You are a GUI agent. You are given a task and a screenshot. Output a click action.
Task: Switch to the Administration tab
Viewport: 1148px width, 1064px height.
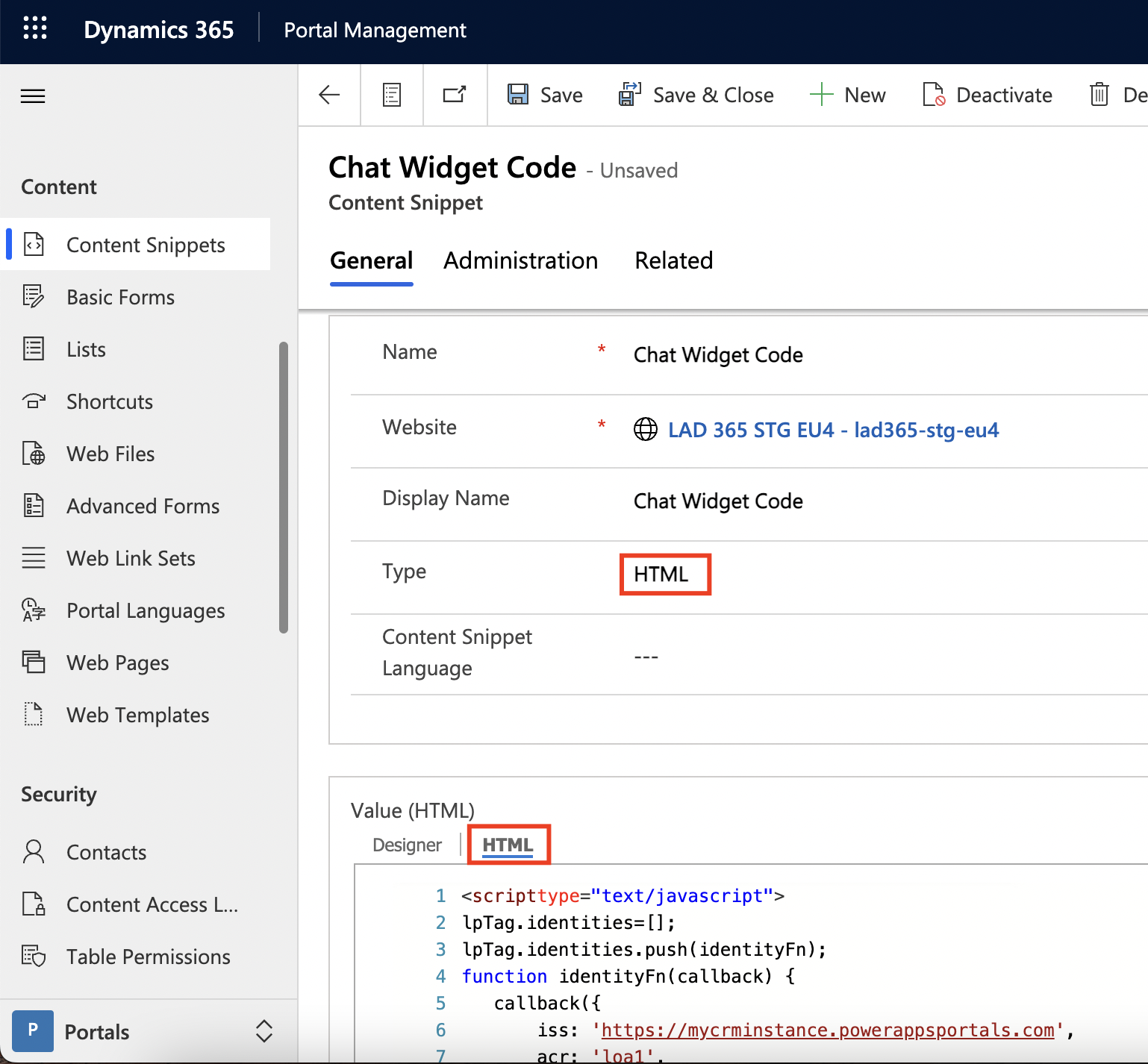click(521, 260)
